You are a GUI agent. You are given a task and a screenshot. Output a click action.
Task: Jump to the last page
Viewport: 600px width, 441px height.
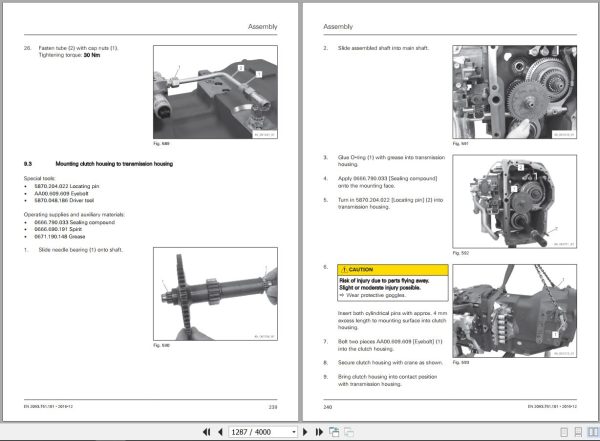[x=319, y=432]
